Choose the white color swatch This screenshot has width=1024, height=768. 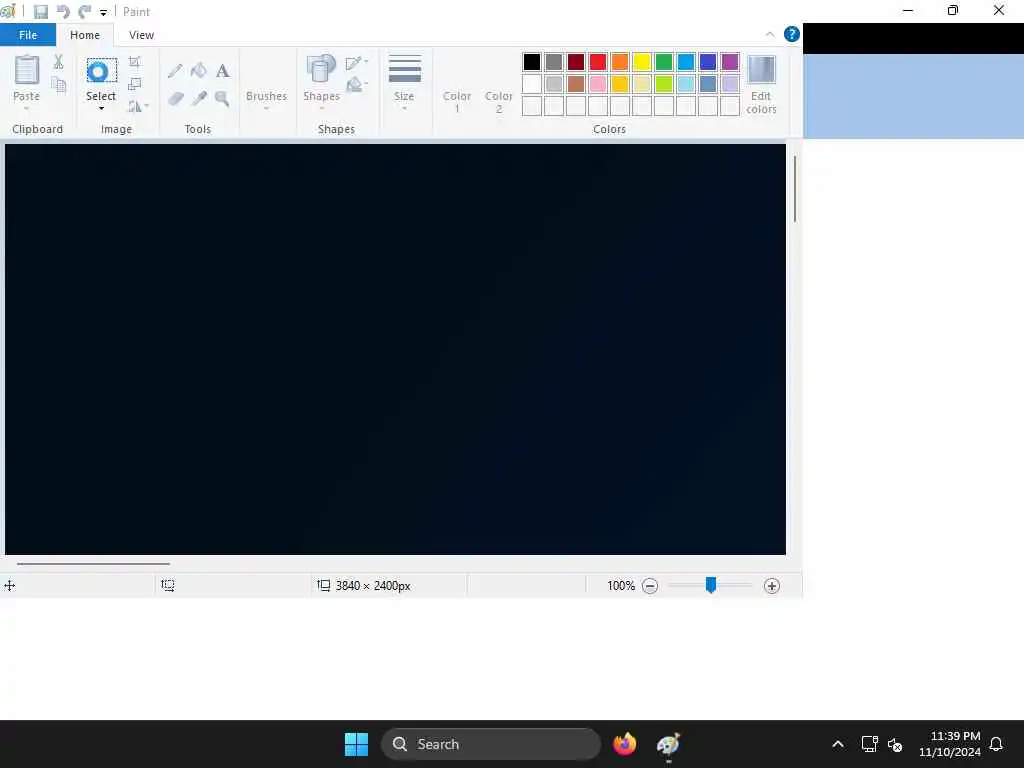[532, 84]
